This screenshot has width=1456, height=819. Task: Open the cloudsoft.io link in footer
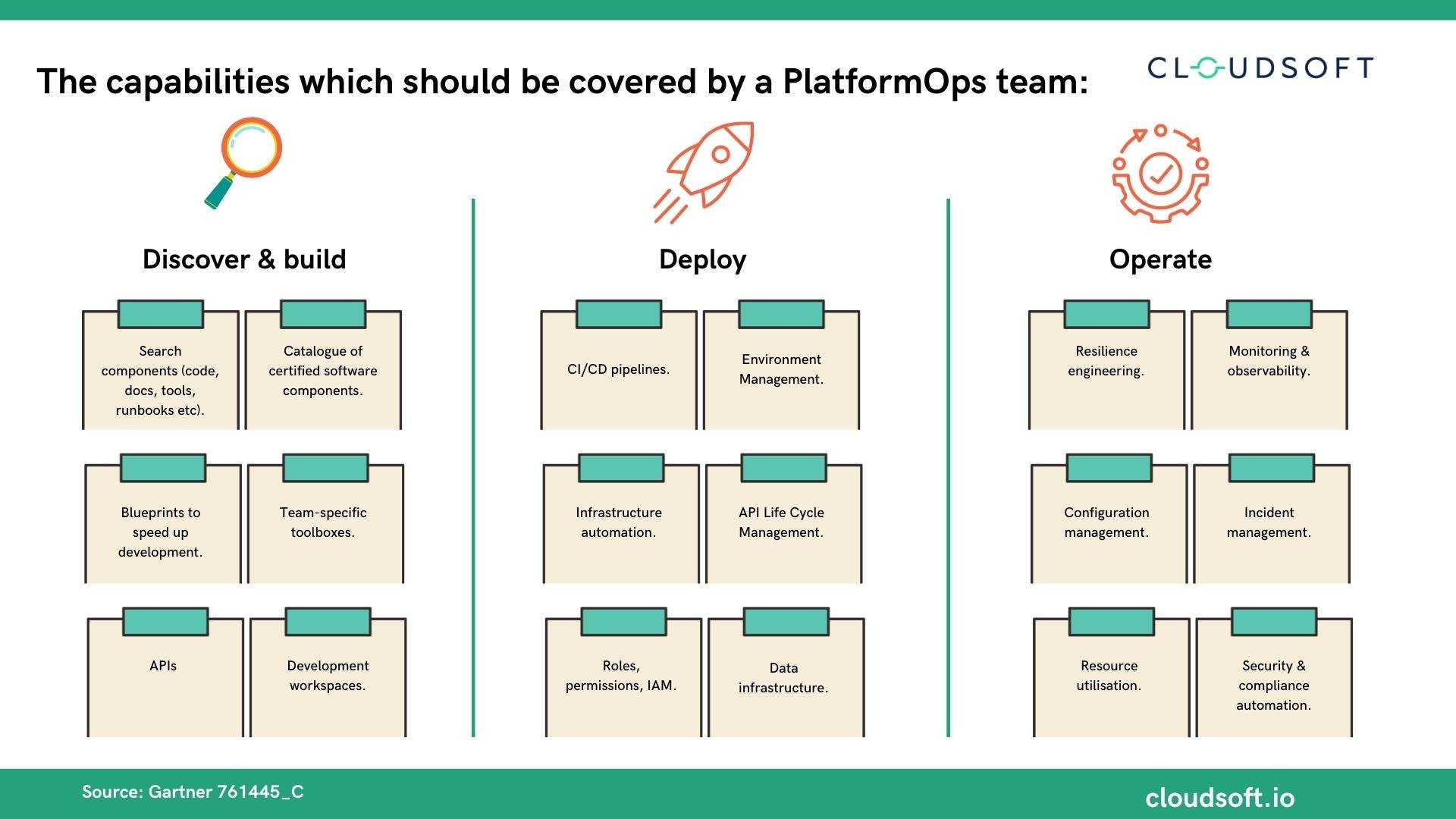pos(1219,798)
